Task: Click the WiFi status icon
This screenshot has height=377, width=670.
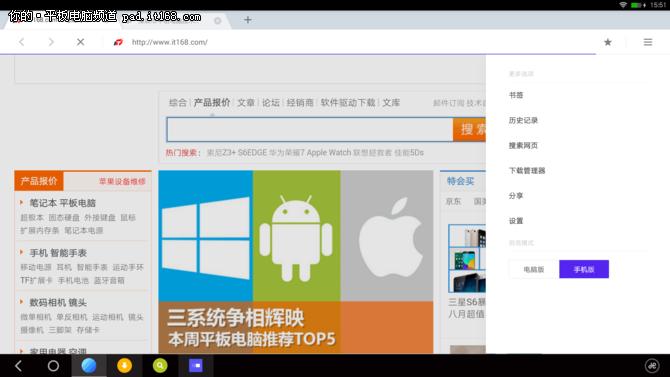Action: pos(623,5)
